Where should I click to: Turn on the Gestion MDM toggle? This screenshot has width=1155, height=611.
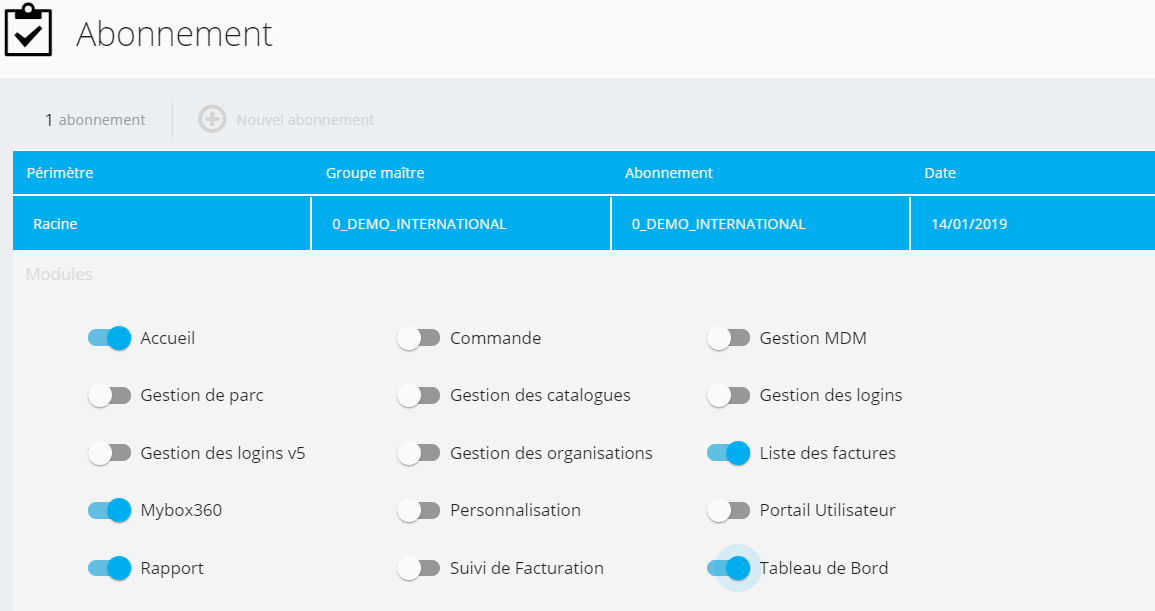point(728,338)
